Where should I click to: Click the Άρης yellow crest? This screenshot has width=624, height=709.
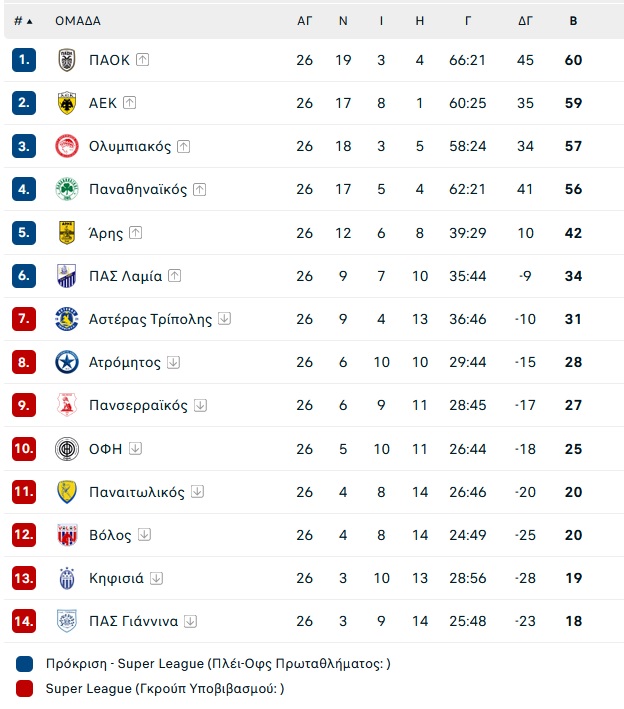pos(67,233)
